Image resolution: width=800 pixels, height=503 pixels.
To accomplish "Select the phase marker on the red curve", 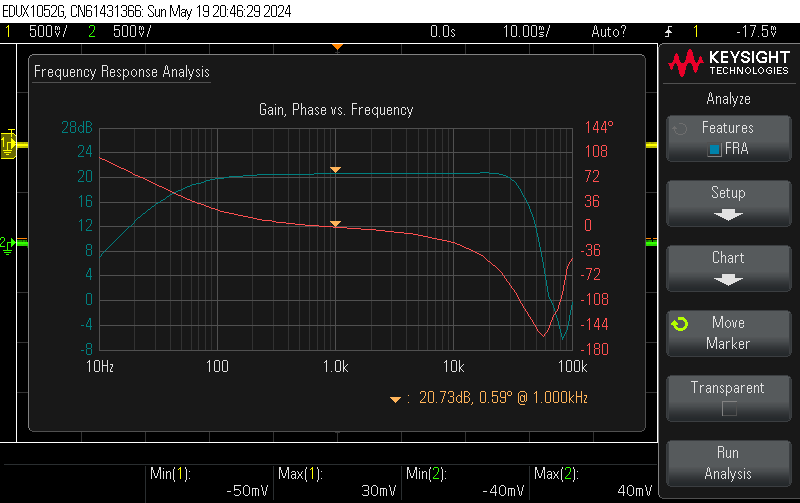I will 335,223.
